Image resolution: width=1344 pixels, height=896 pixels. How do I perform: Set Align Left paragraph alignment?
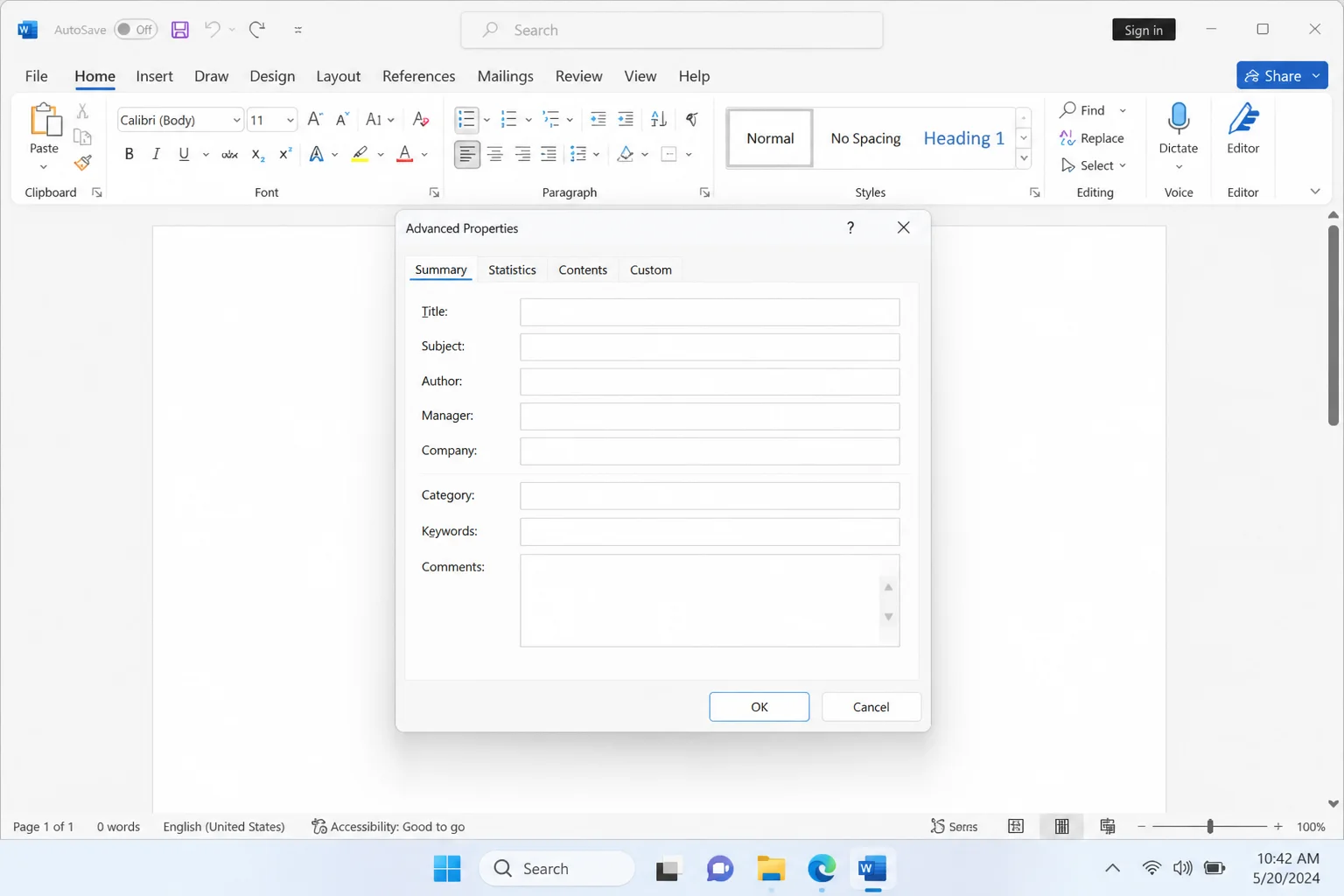click(467, 155)
